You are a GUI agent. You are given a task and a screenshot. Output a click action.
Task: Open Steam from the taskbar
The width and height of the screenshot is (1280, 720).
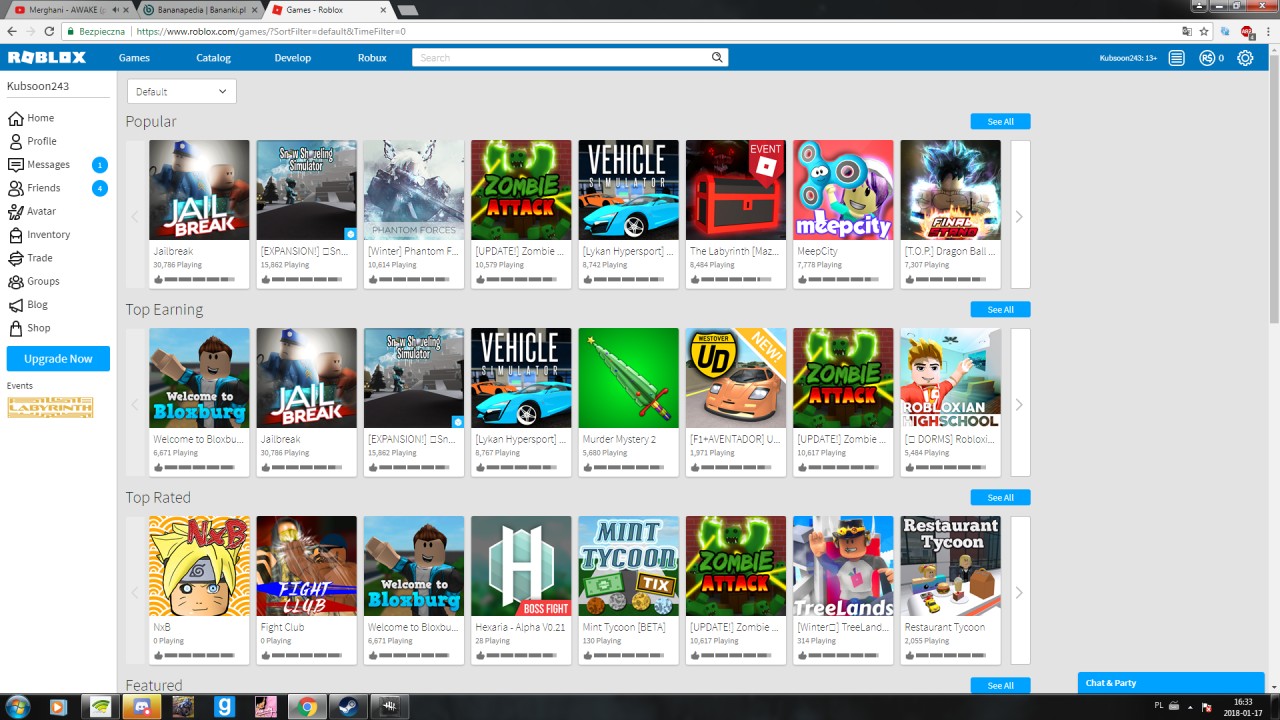tap(349, 707)
